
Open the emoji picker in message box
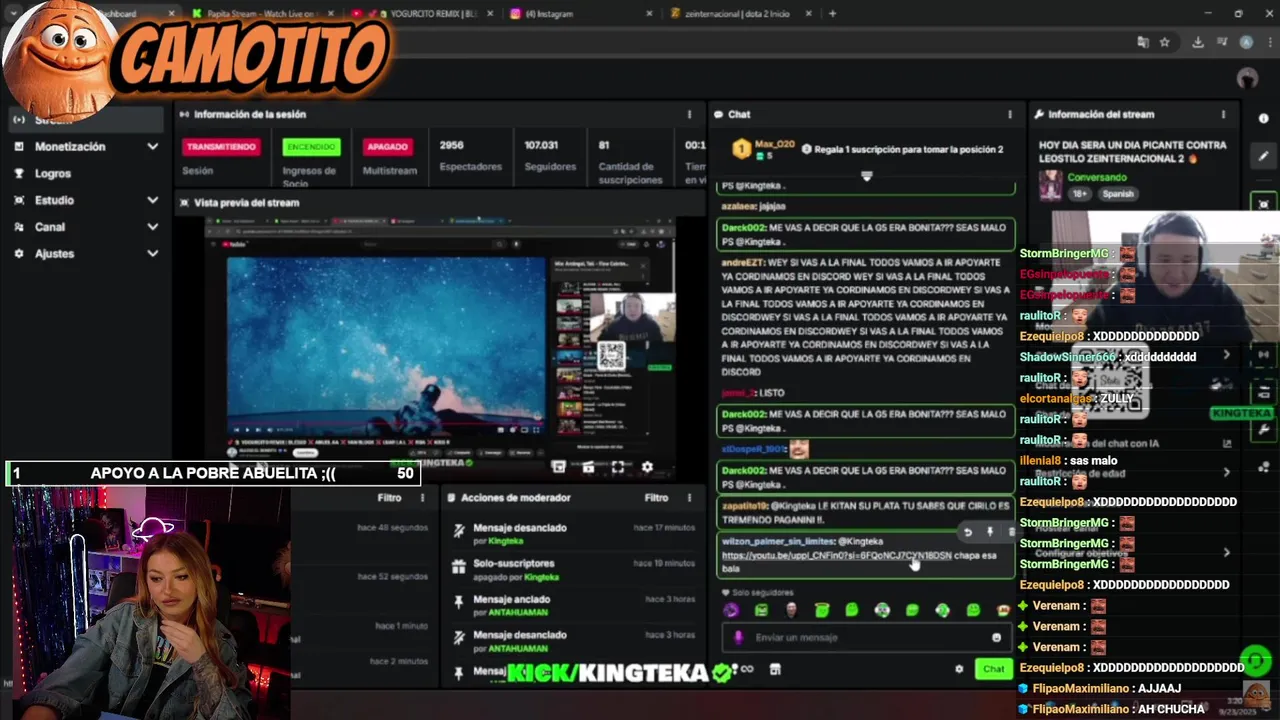996,637
